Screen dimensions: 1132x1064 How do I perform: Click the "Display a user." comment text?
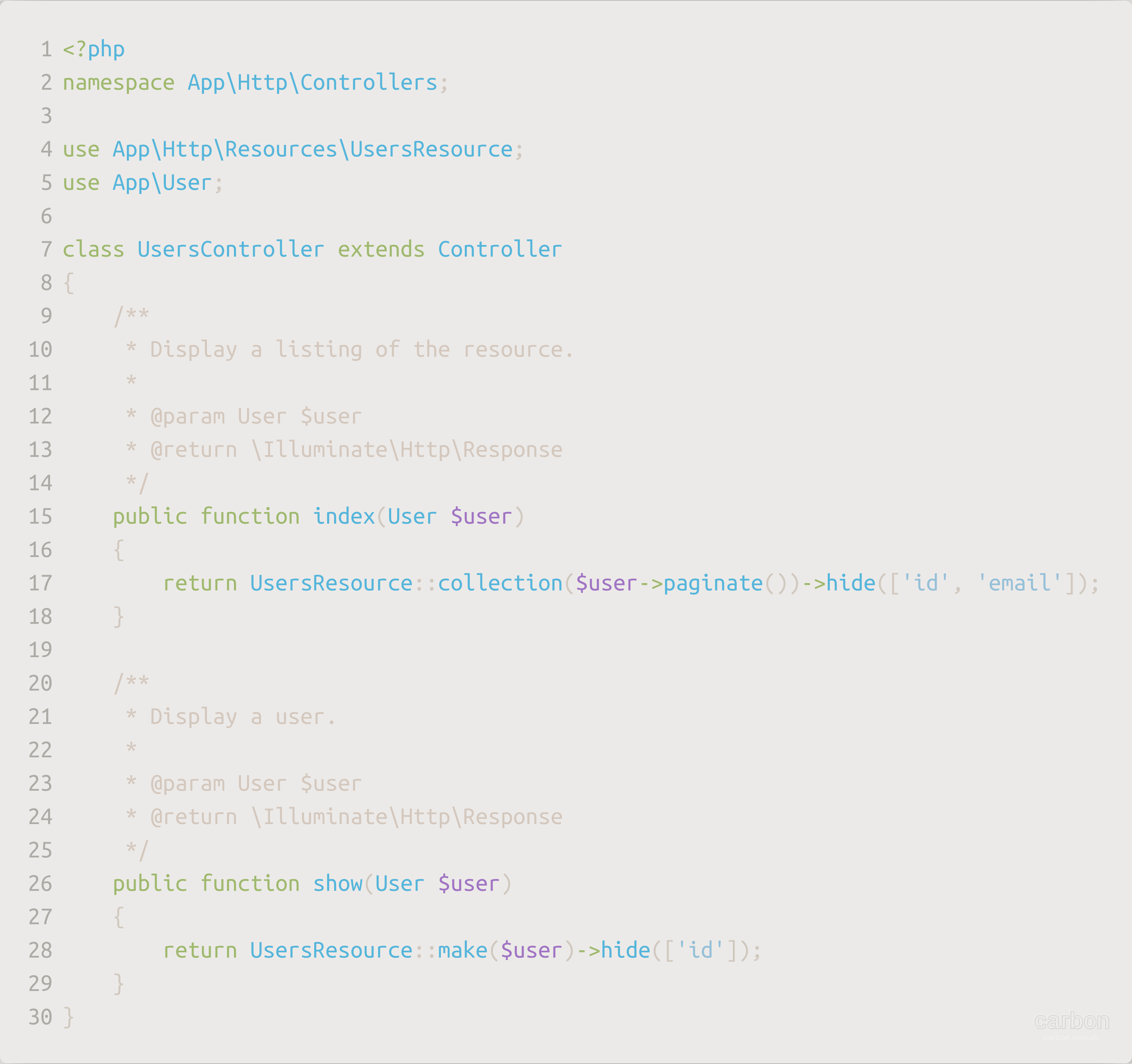(243, 717)
